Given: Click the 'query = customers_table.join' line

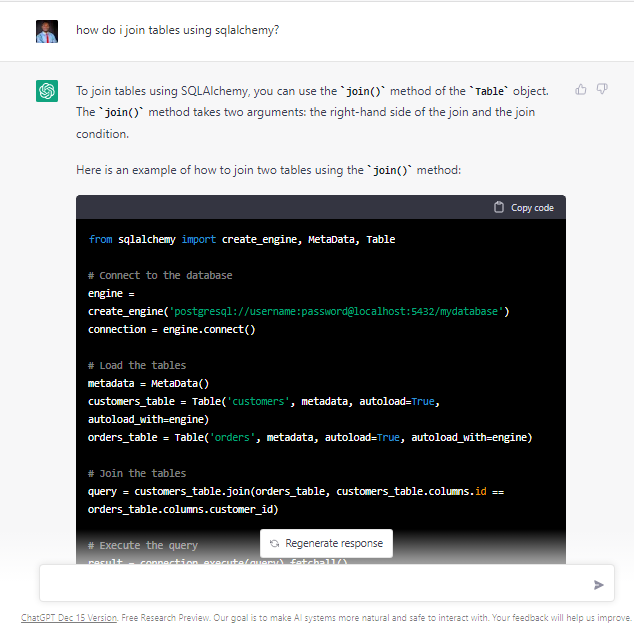Looking at the screenshot, I should click(x=296, y=492).
